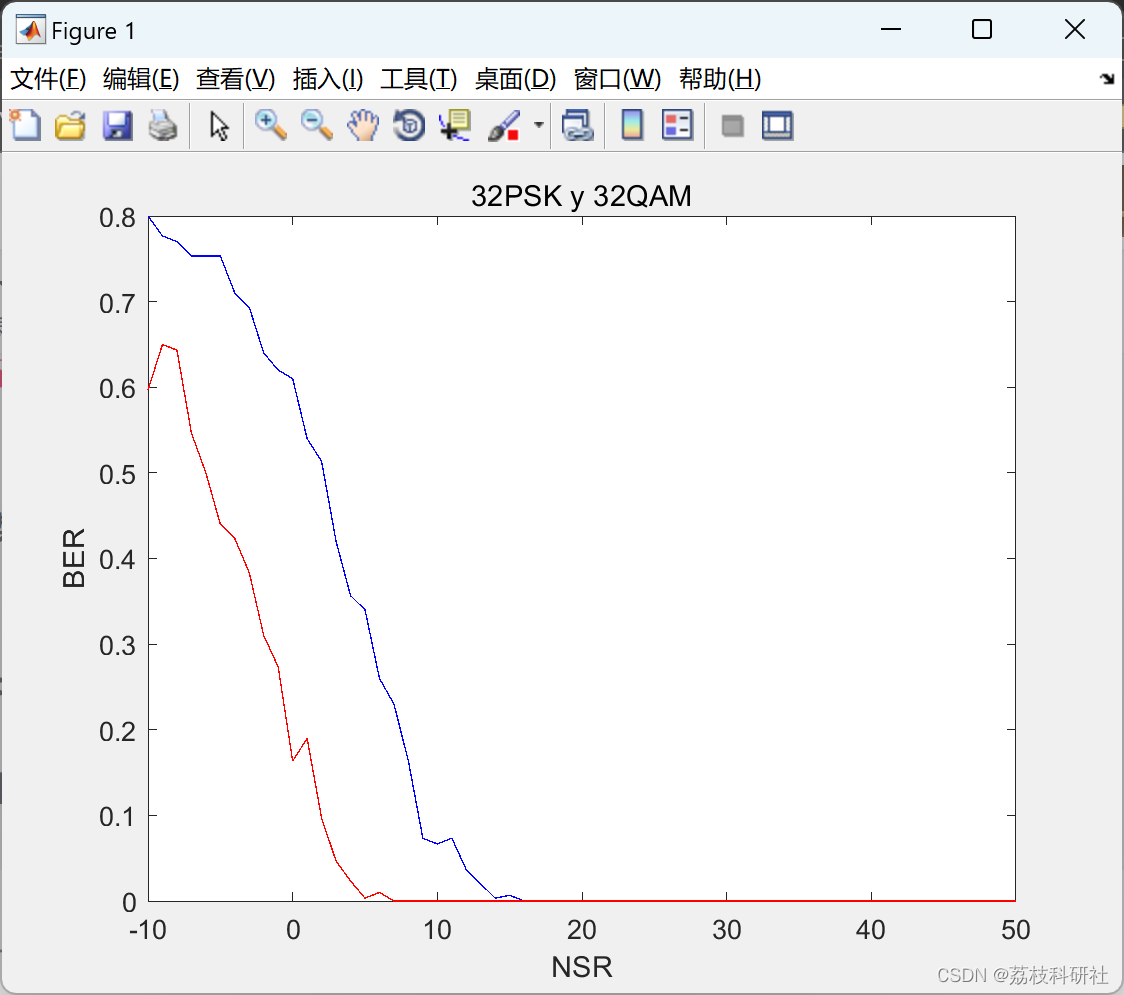Image resolution: width=1124 pixels, height=995 pixels.
Task: Save the figure with the disk icon
Action: pyautogui.click(x=117, y=125)
